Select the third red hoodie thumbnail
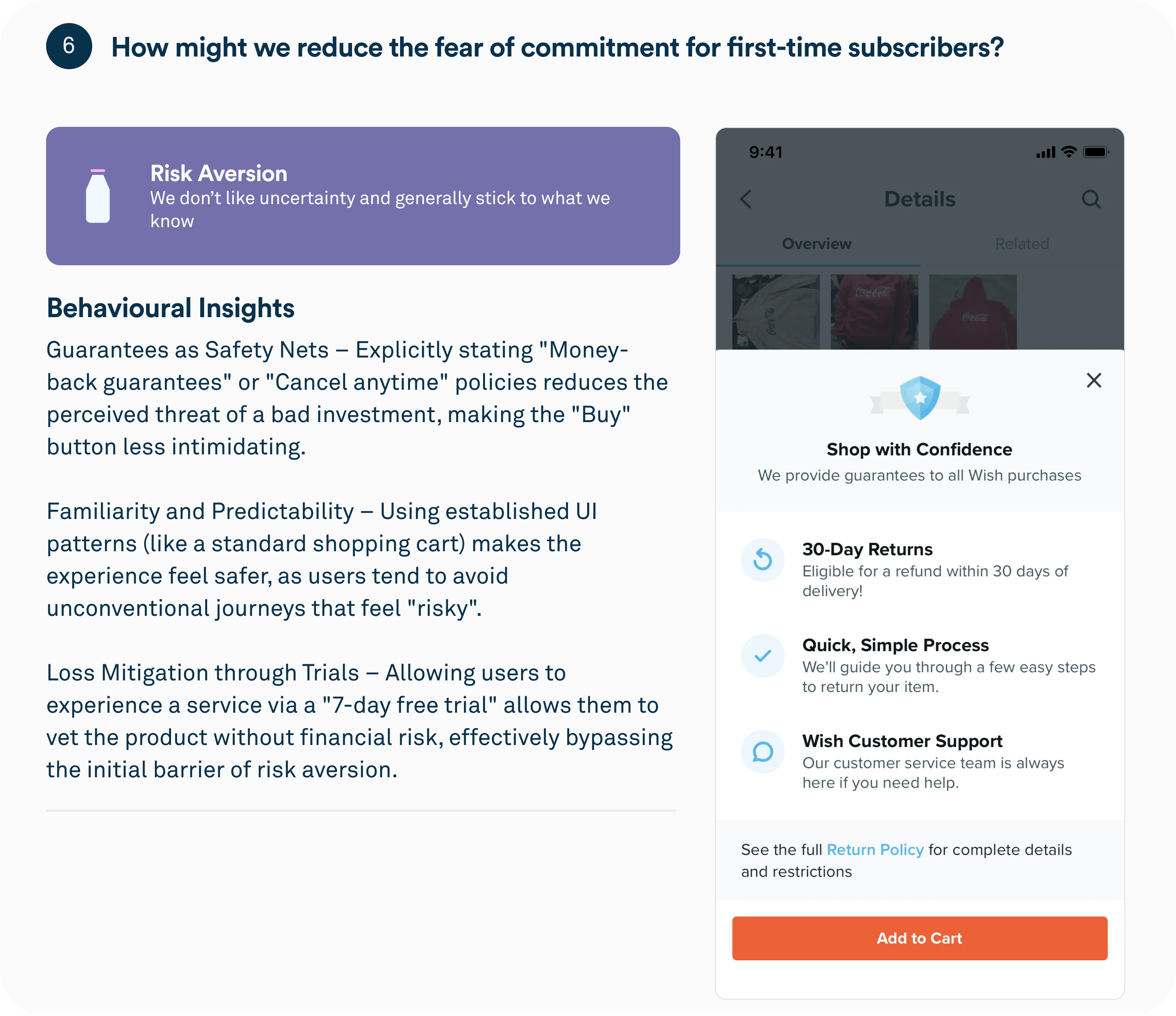This screenshot has height=1016, width=1176. tap(973, 312)
